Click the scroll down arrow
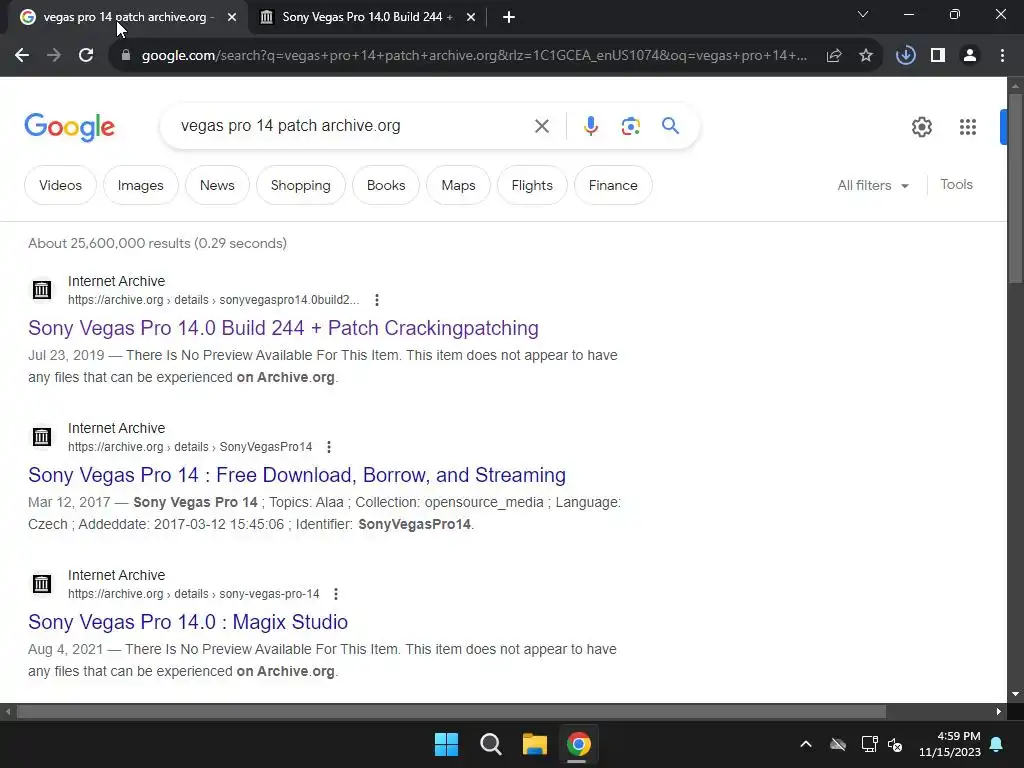The image size is (1024, 768). (x=1016, y=694)
